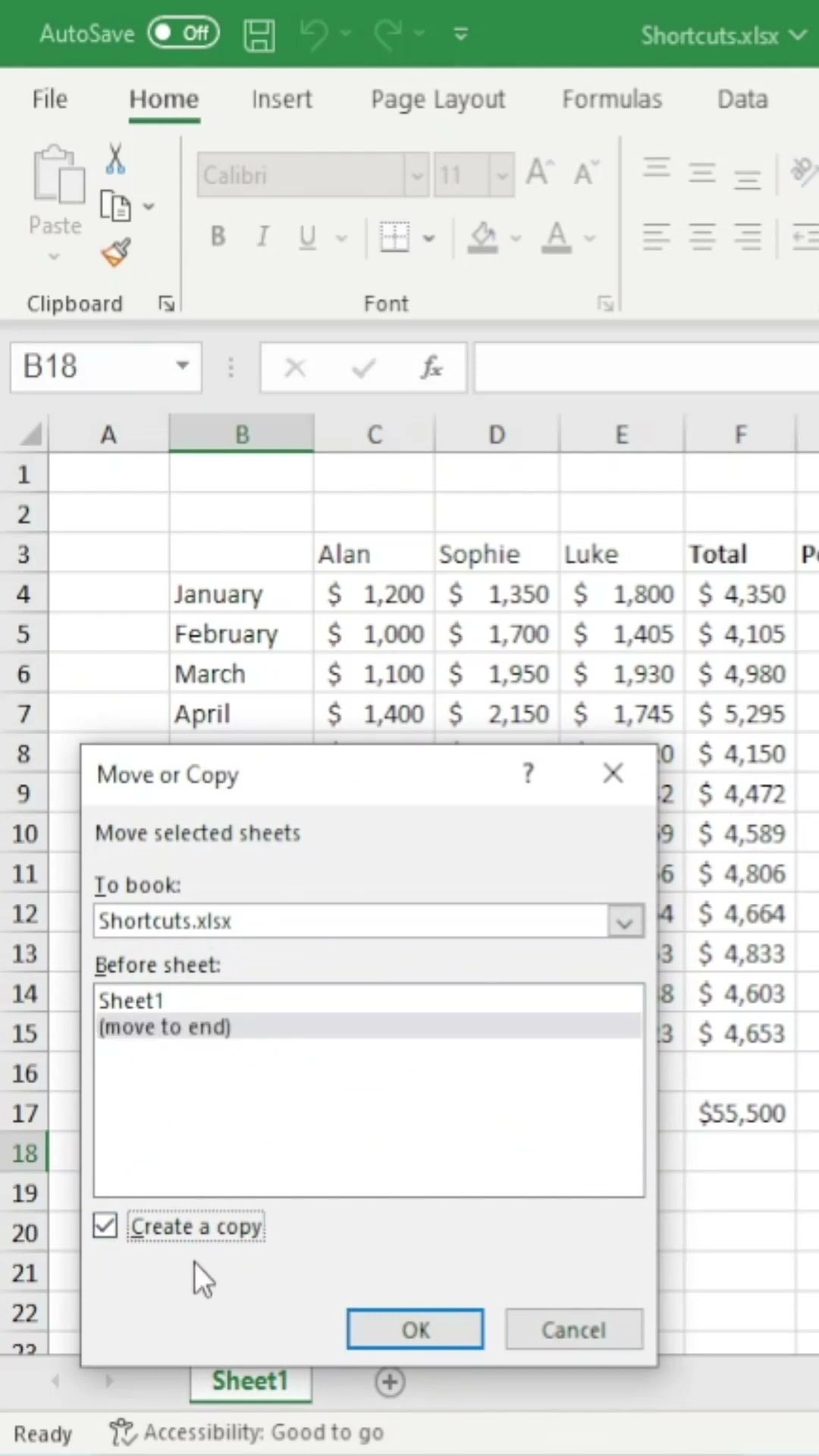
Task: Click the Increase Font Size icon
Action: pyautogui.click(x=539, y=174)
